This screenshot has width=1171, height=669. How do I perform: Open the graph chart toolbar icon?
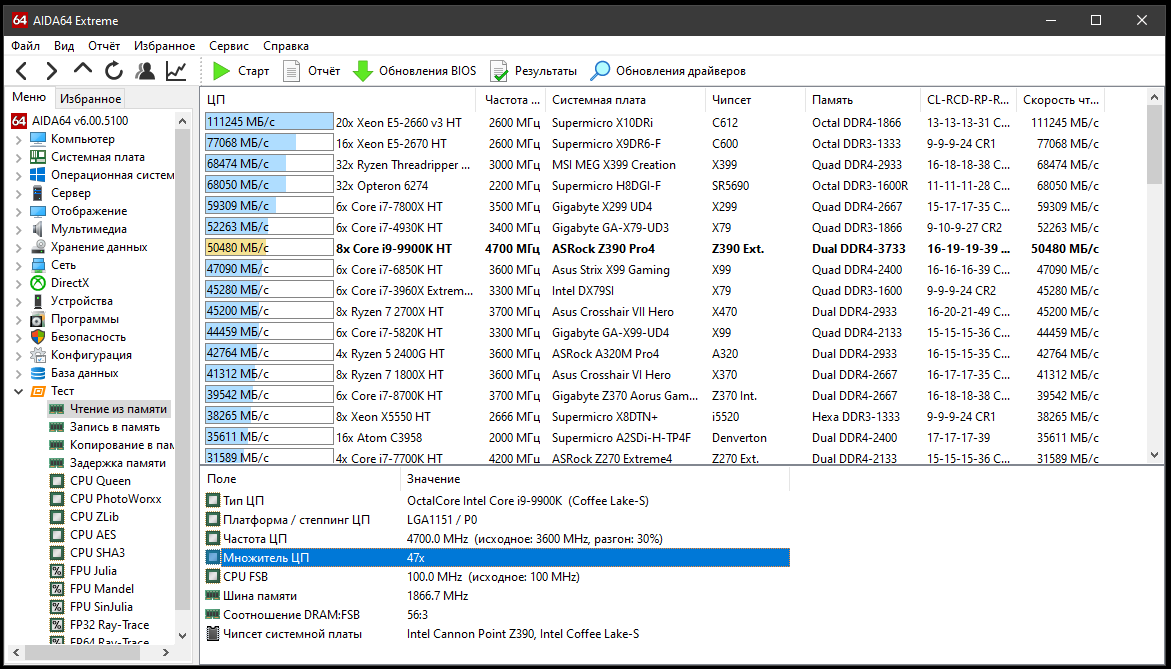[176, 71]
